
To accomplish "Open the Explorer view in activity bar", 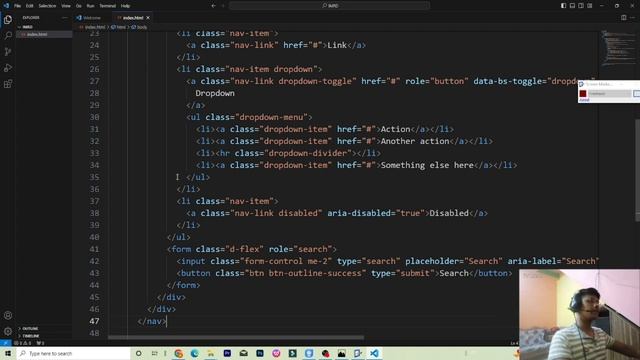I will [x=8, y=20].
